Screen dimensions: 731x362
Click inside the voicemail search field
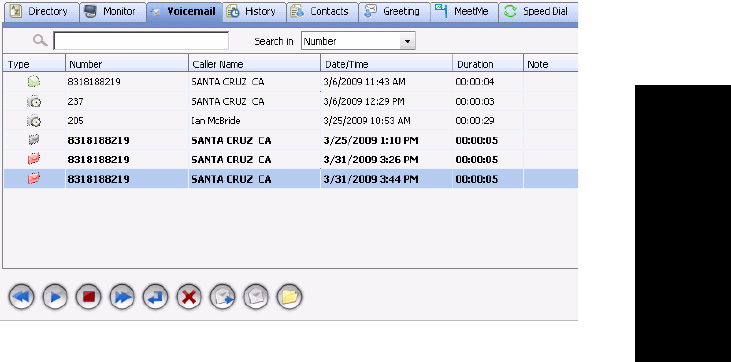point(141,41)
